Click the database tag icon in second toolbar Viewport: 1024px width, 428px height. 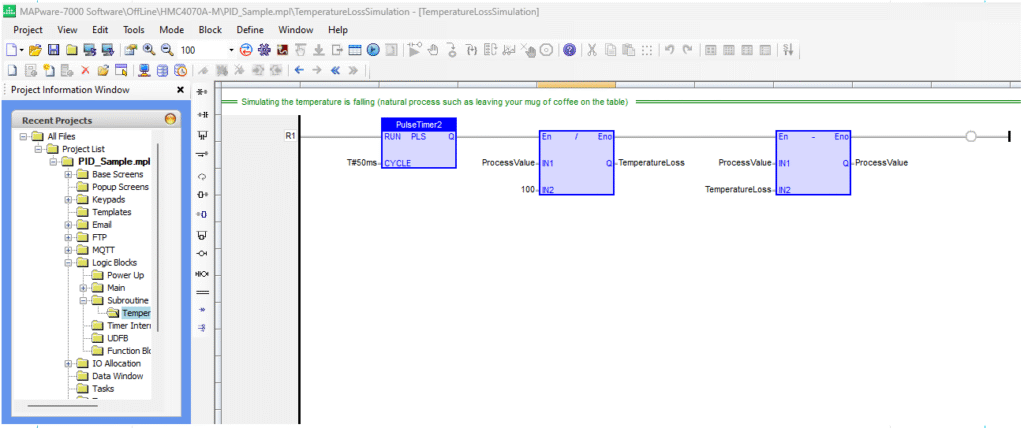tap(163, 70)
